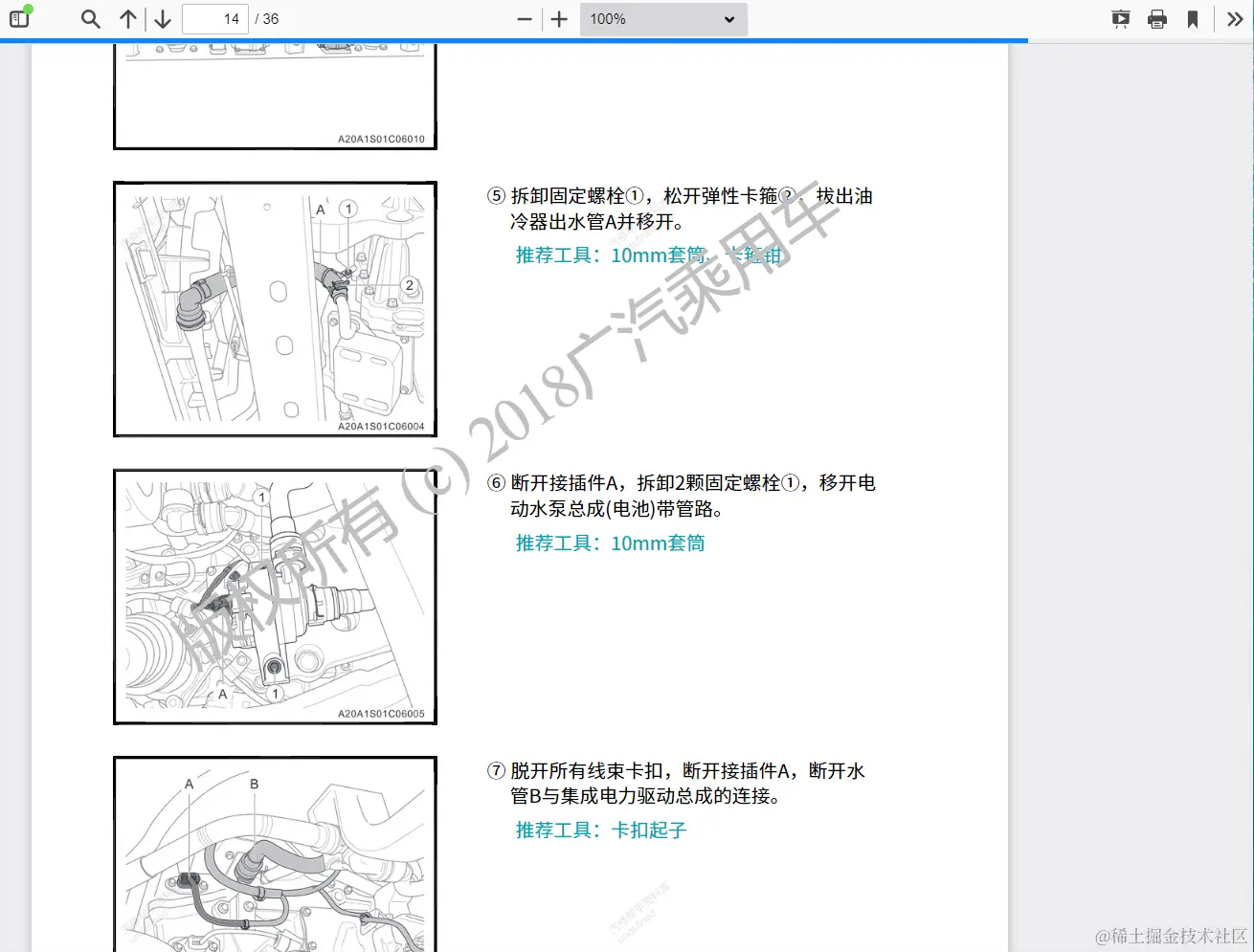Click the total page count '/ 36'
This screenshot has height=952, width=1254.
[267, 19]
